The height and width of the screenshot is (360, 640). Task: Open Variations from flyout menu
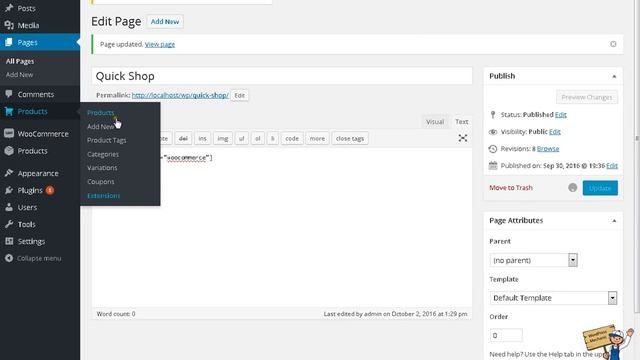(102, 168)
